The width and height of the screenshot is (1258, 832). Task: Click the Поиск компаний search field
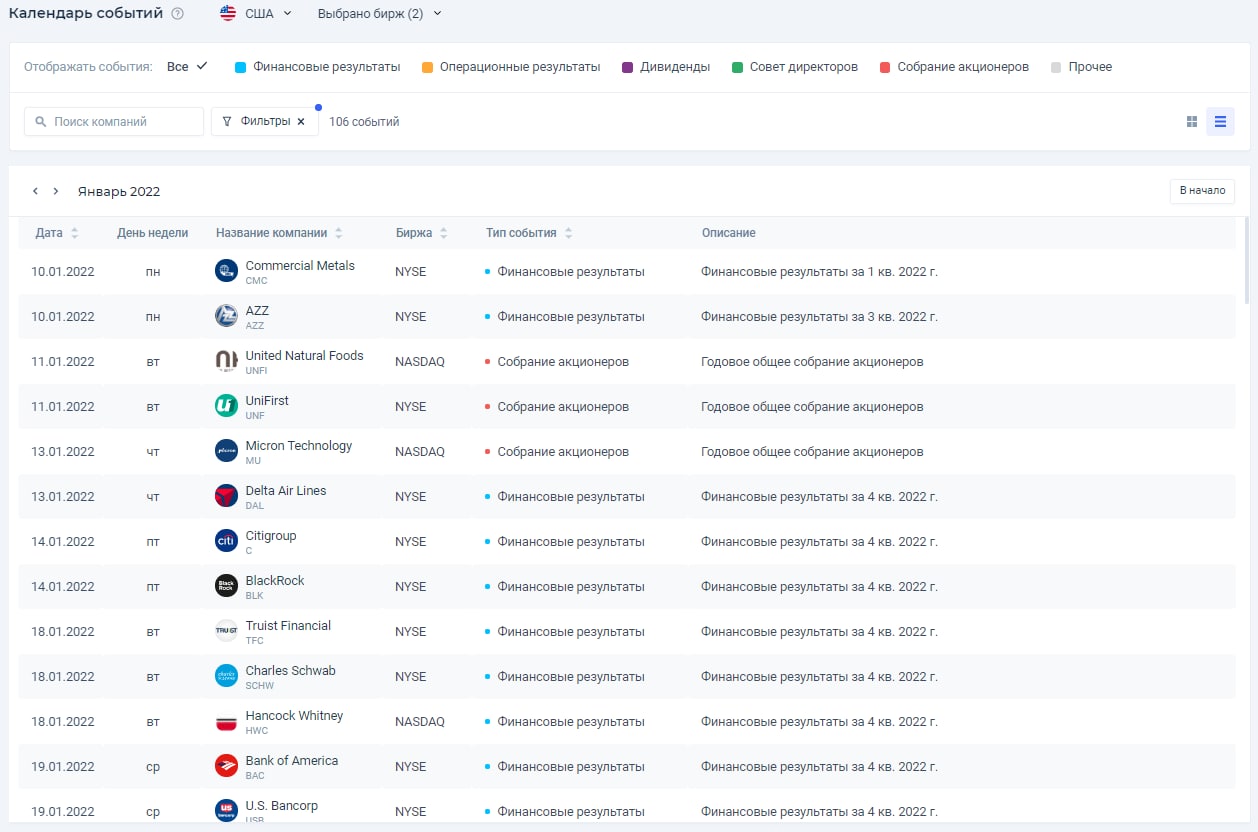pyautogui.click(x=114, y=122)
